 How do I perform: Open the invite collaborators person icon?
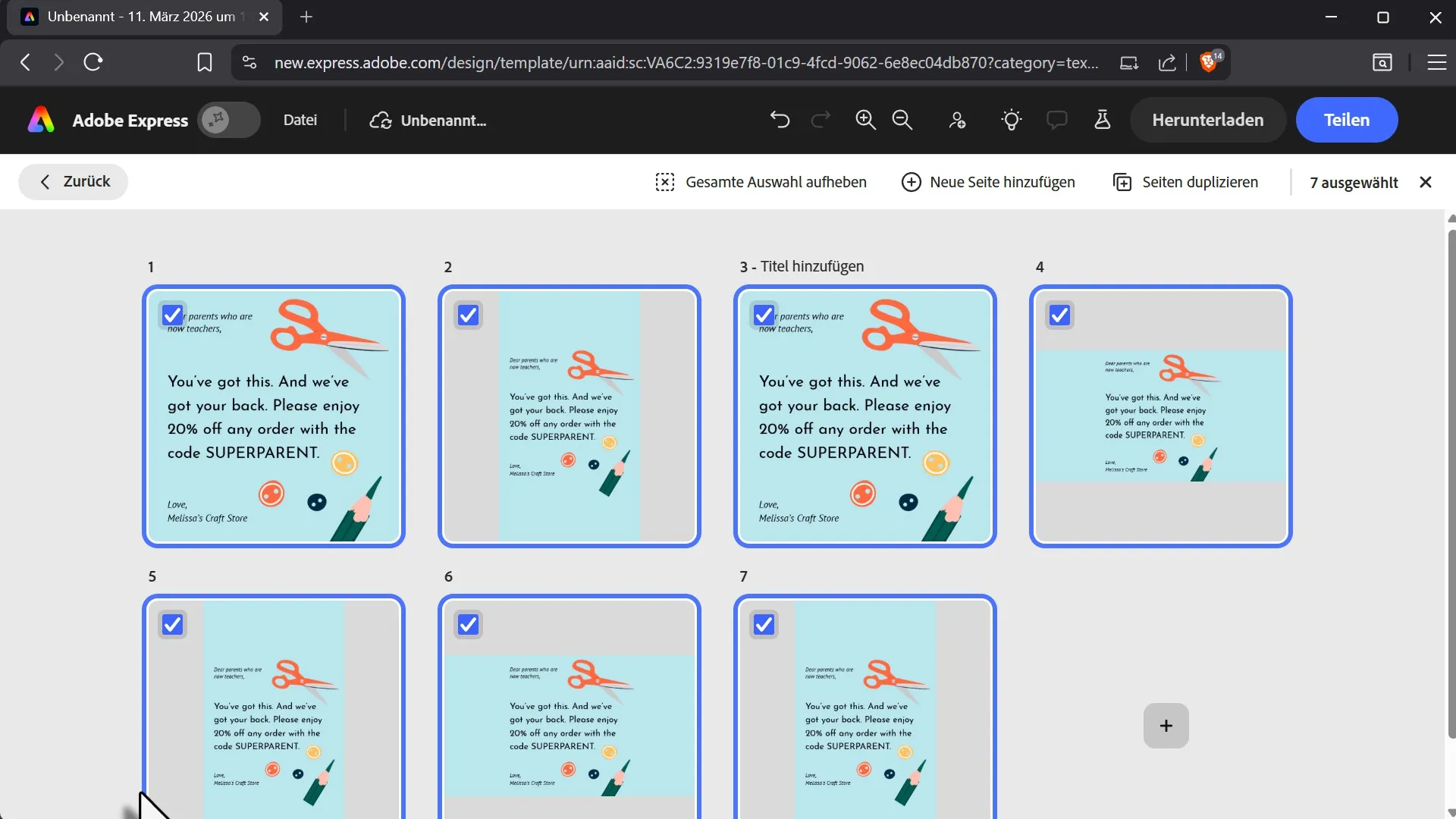(957, 120)
